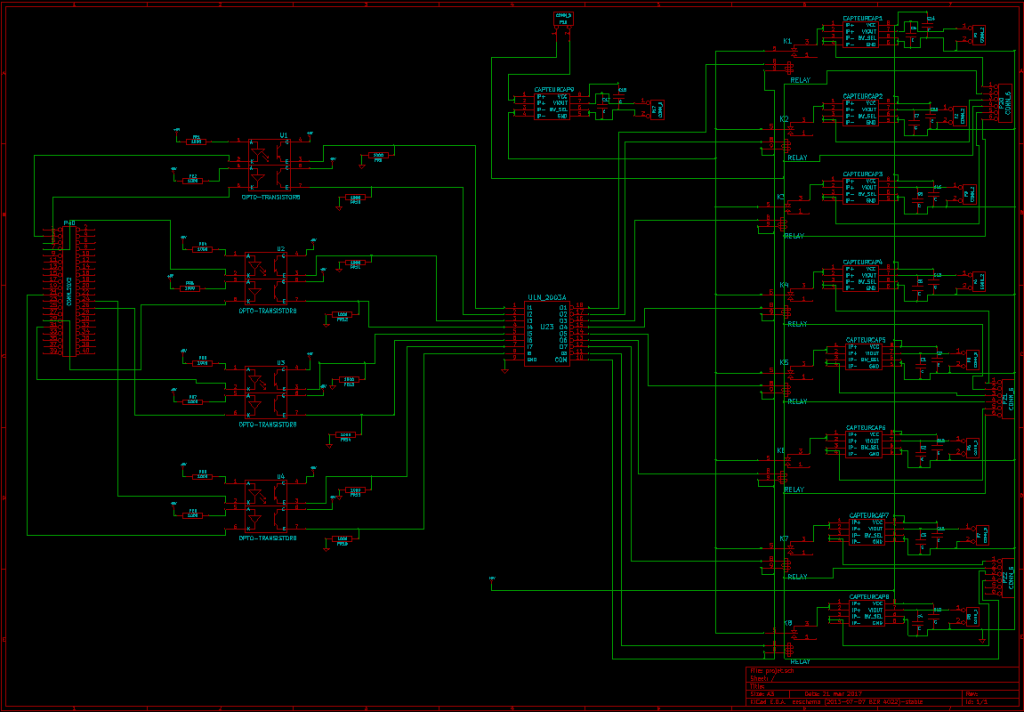1024x712 pixels.
Task: Select the ULN_2003A U23 driver chip
Action: [x=547, y=333]
